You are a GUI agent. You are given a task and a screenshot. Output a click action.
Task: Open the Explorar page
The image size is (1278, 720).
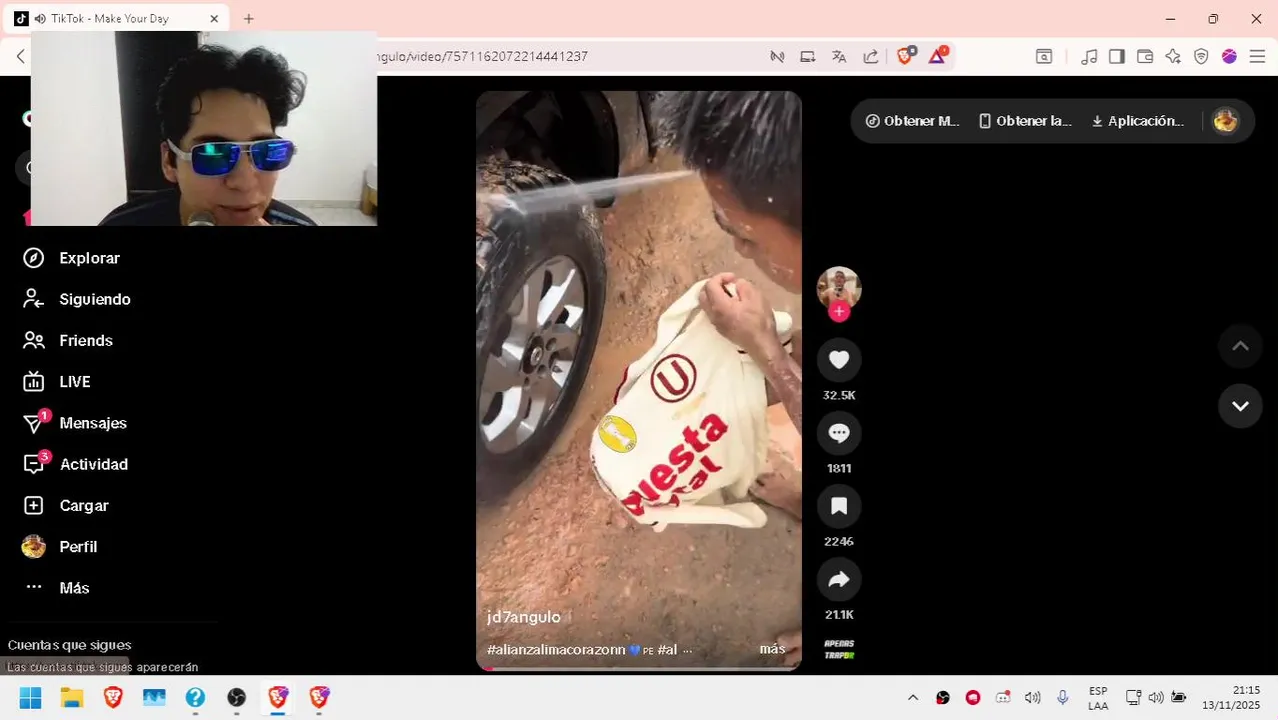click(72, 258)
